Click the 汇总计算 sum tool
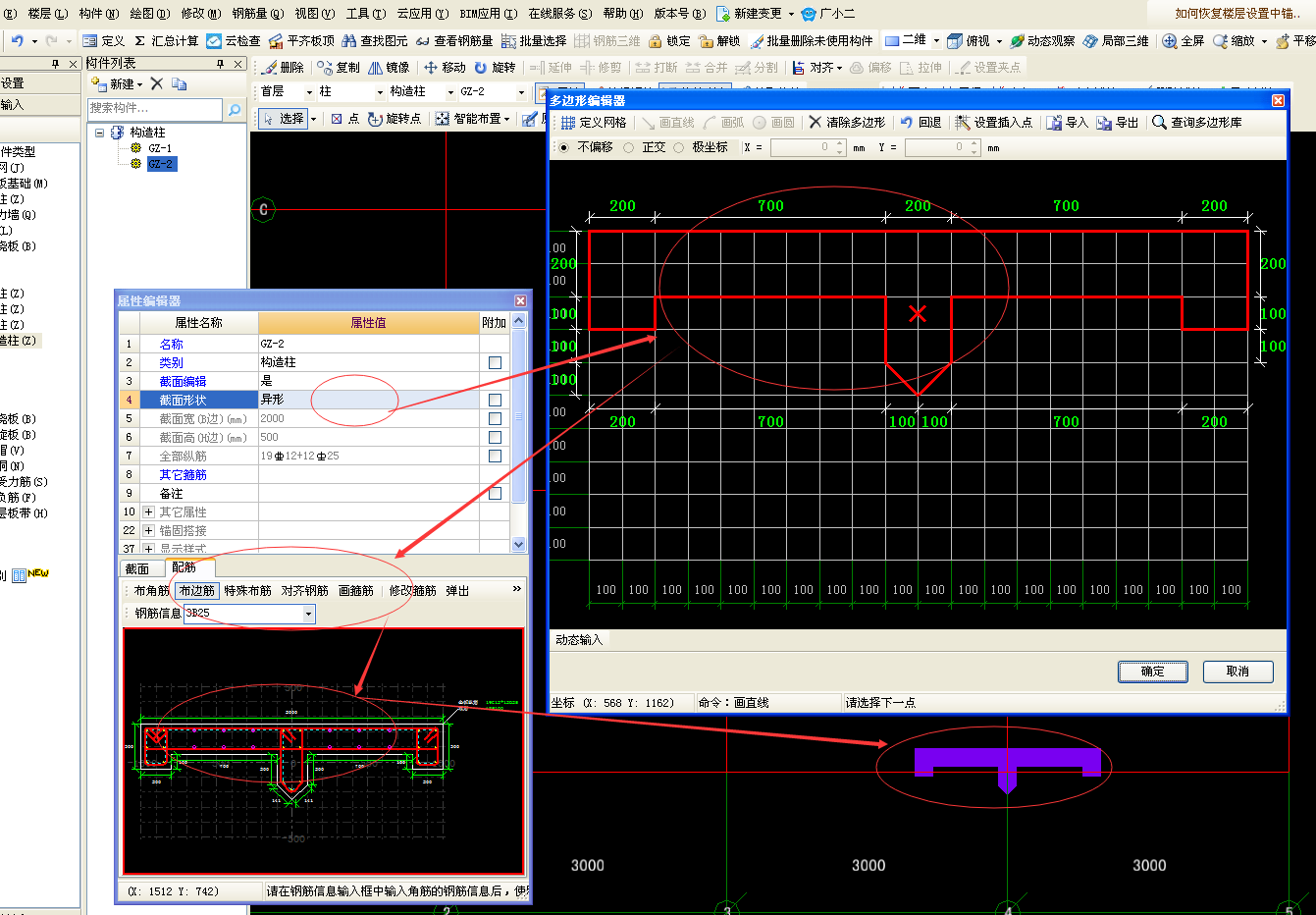The width and height of the screenshot is (1316, 915). click(166, 40)
